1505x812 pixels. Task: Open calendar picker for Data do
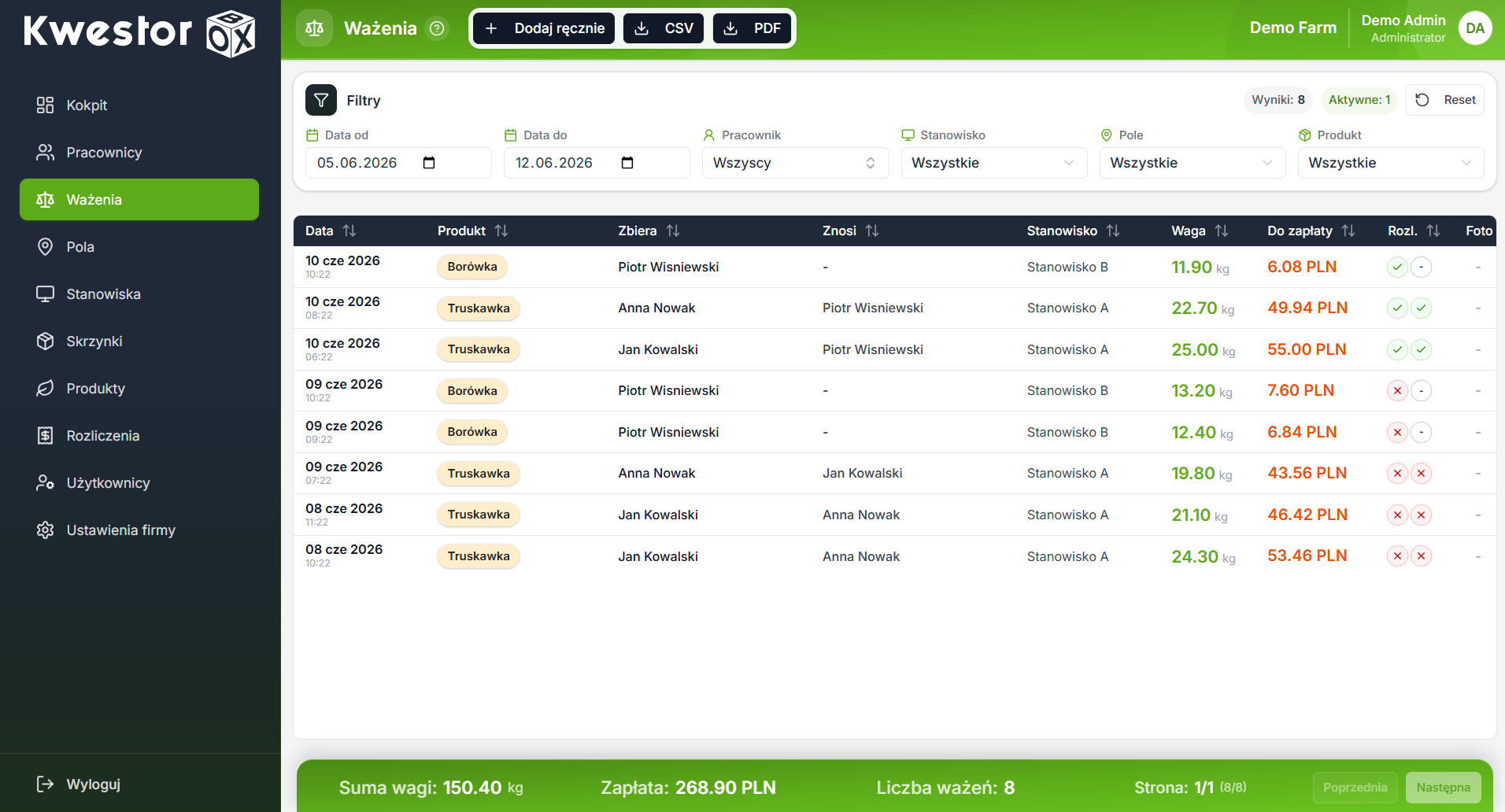tap(627, 163)
